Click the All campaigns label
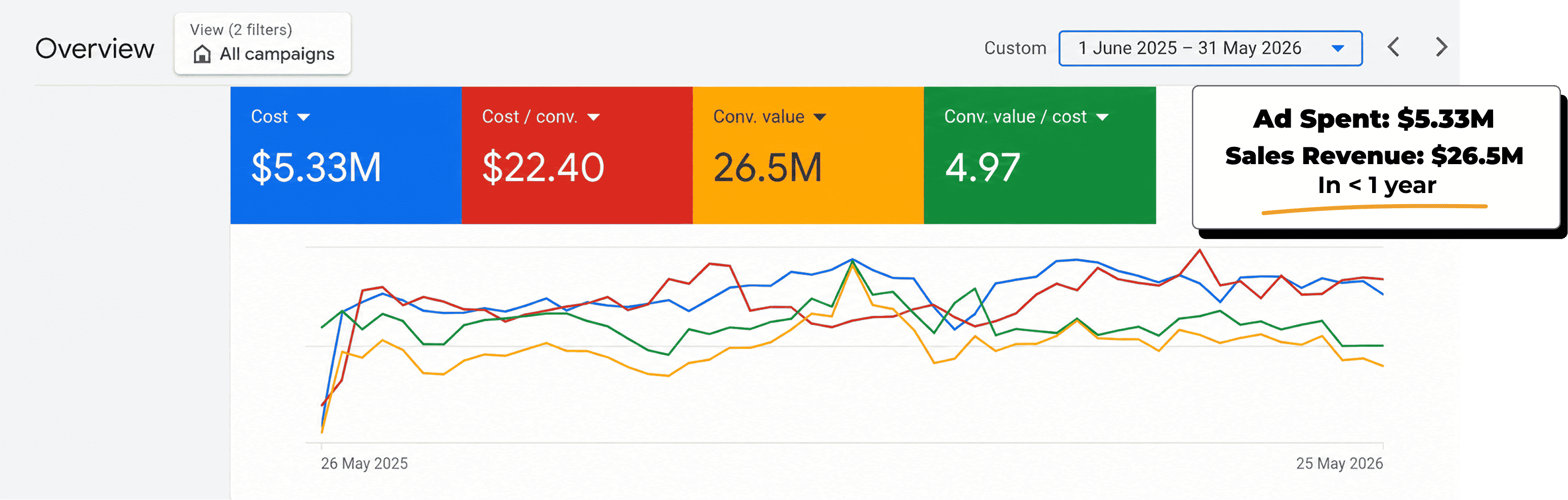The width and height of the screenshot is (1568, 500). pos(277,54)
